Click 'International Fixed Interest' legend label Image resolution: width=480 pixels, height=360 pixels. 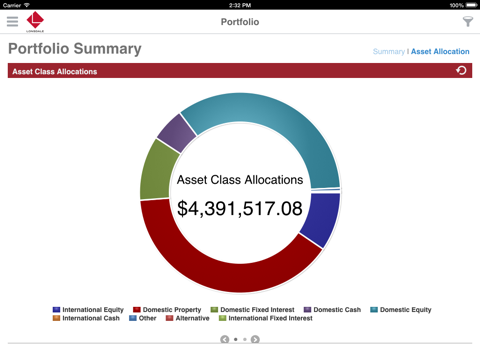point(270,318)
